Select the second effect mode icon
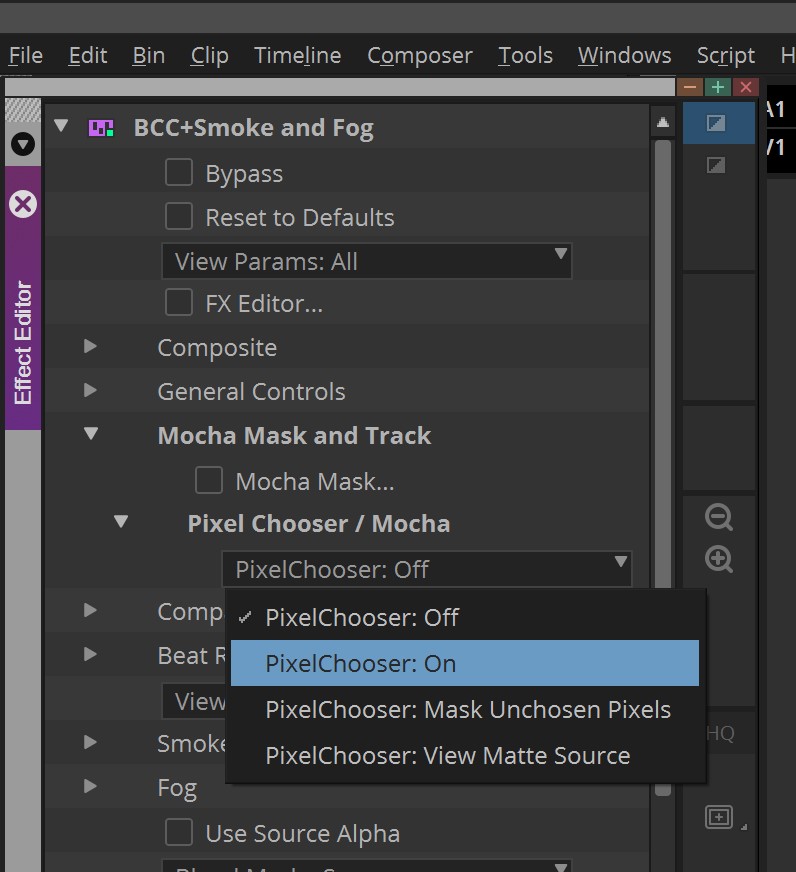796x872 pixels. pyautogui.click(x=716, y=165)
